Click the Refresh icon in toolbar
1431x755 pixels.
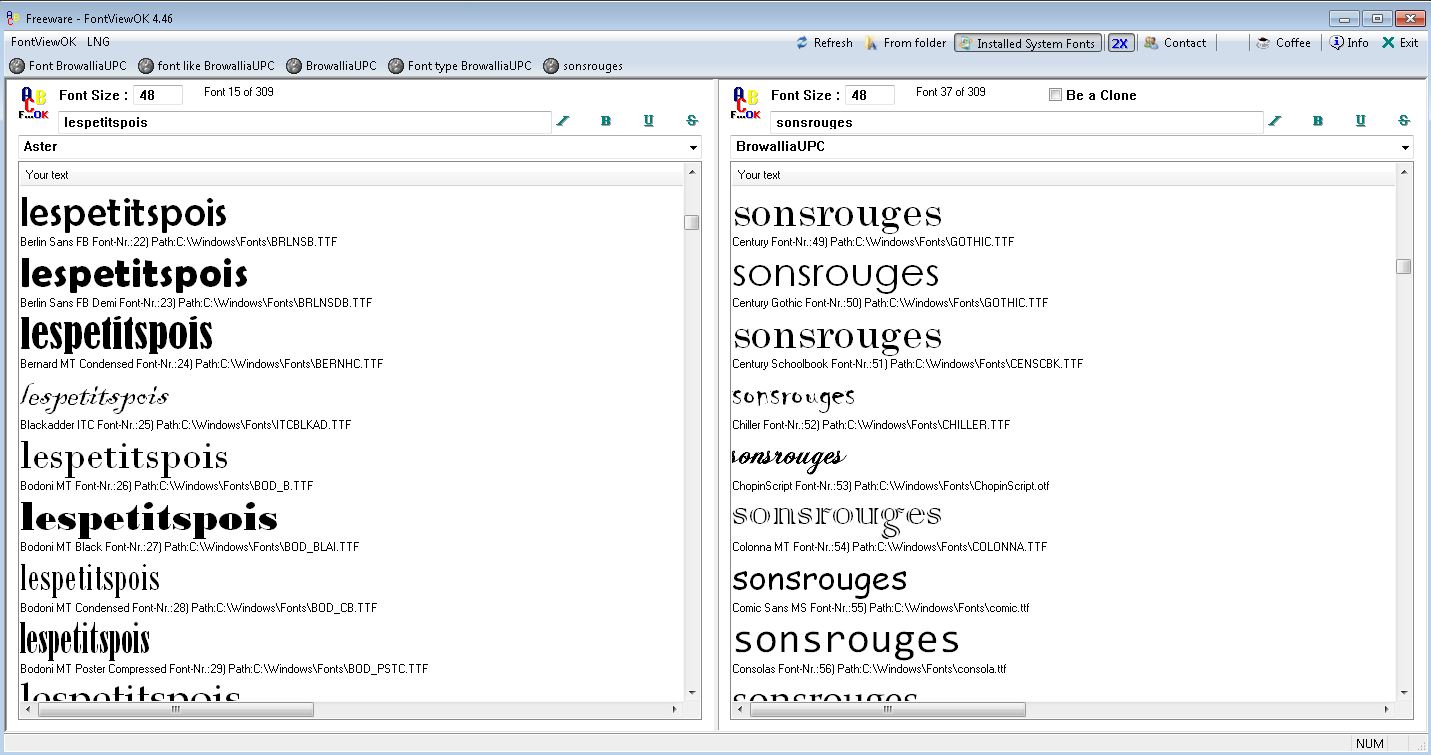point(802,43)
